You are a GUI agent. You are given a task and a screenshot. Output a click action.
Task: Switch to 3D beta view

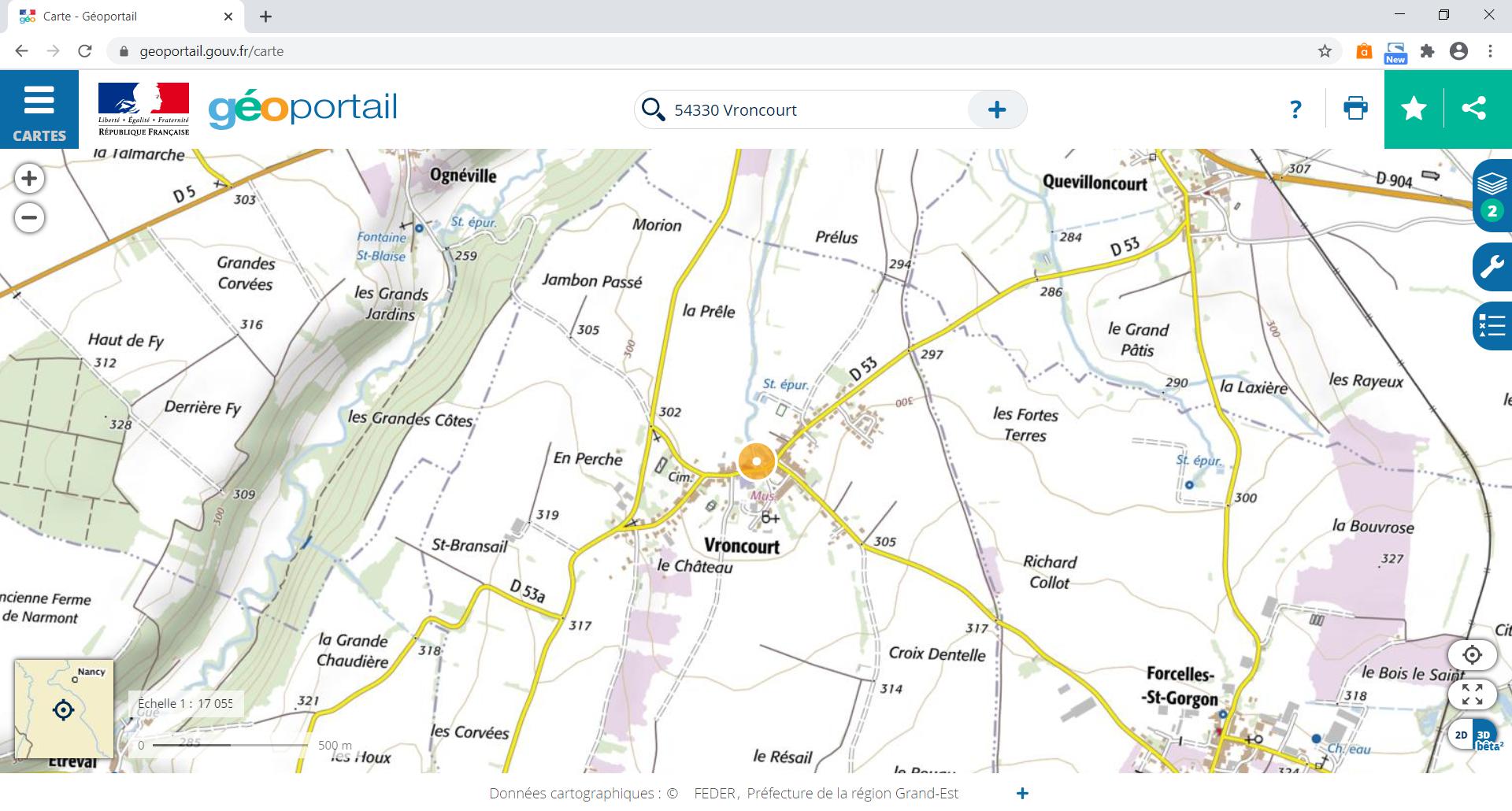click(1486, 736)
